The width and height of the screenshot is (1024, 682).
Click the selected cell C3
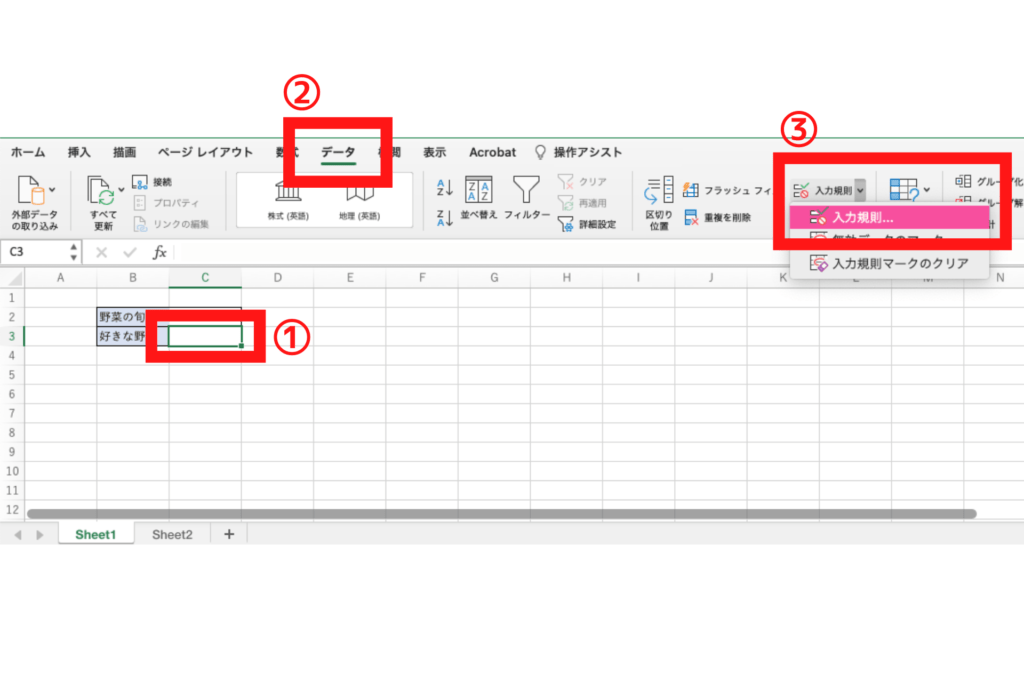205,336
